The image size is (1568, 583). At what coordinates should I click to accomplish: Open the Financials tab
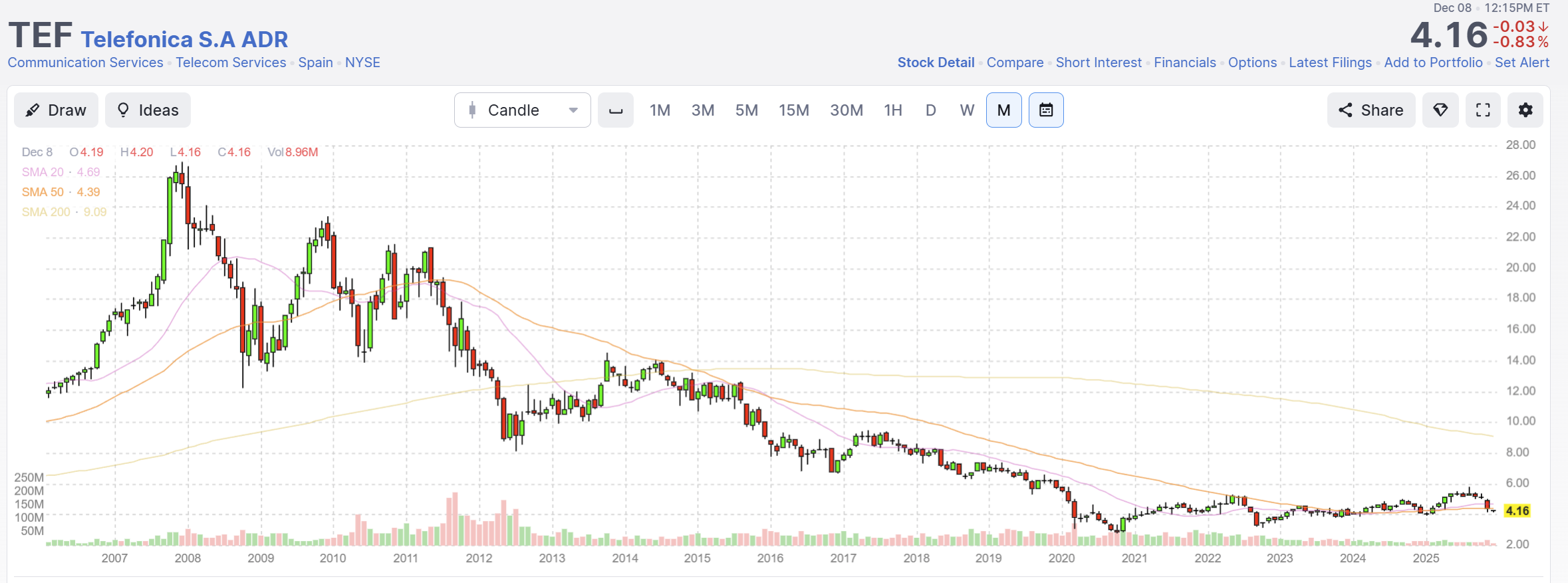click(x=1184, y=62)
